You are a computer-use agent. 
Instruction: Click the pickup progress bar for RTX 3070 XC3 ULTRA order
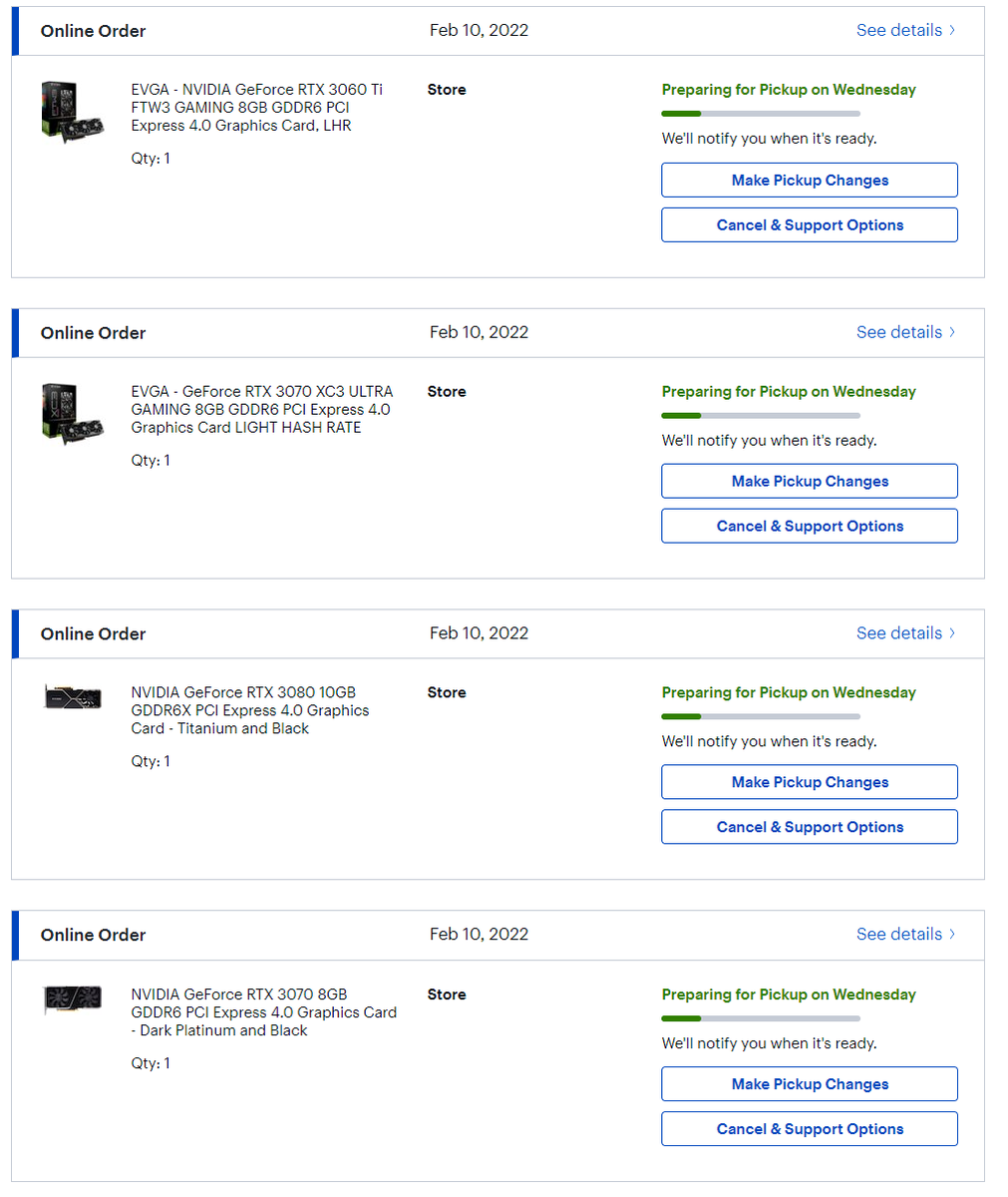(x=761, y=415)
